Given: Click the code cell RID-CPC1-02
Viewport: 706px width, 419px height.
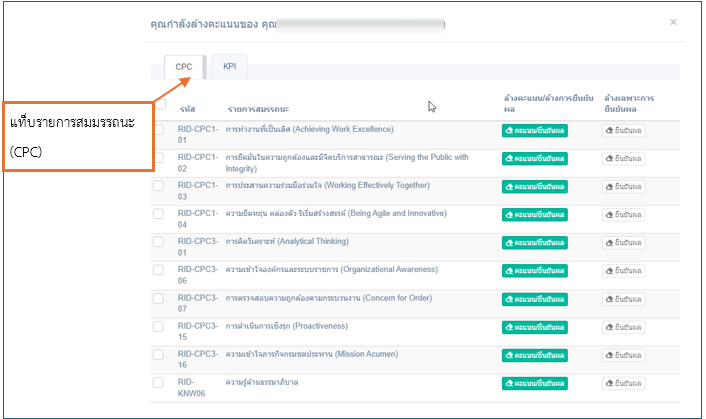Looking at the screenshot, I should tap(198, 162).
